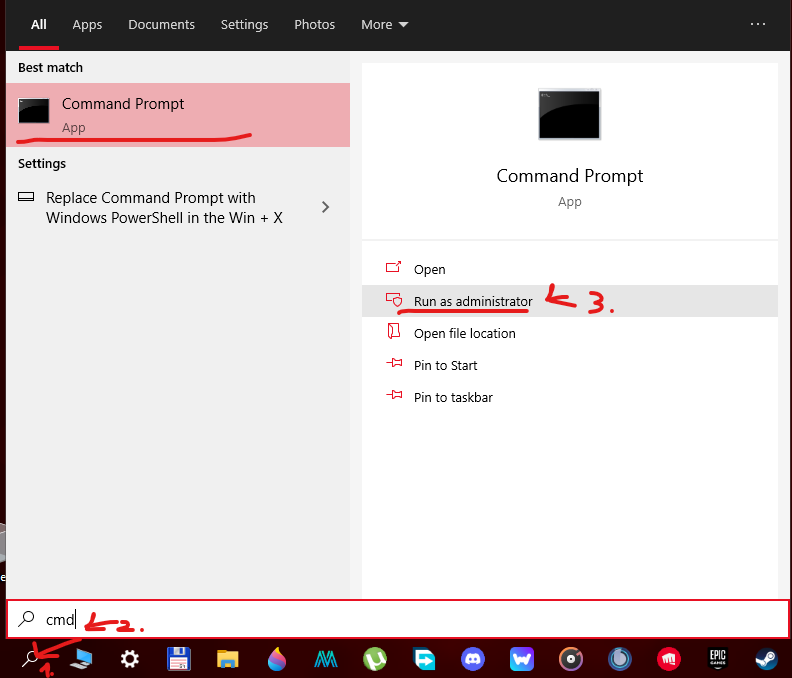Image resolution: width=792 pixels, height=678 pixels.
Task: Click the cmd search input field
Action: tap(398, 619)
